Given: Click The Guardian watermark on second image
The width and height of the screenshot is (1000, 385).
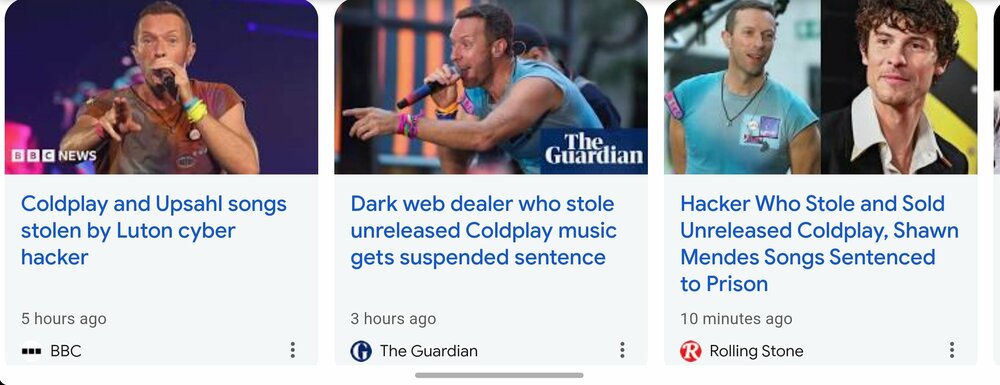Looking at the screenshot, I should click(x=594, y=149).
